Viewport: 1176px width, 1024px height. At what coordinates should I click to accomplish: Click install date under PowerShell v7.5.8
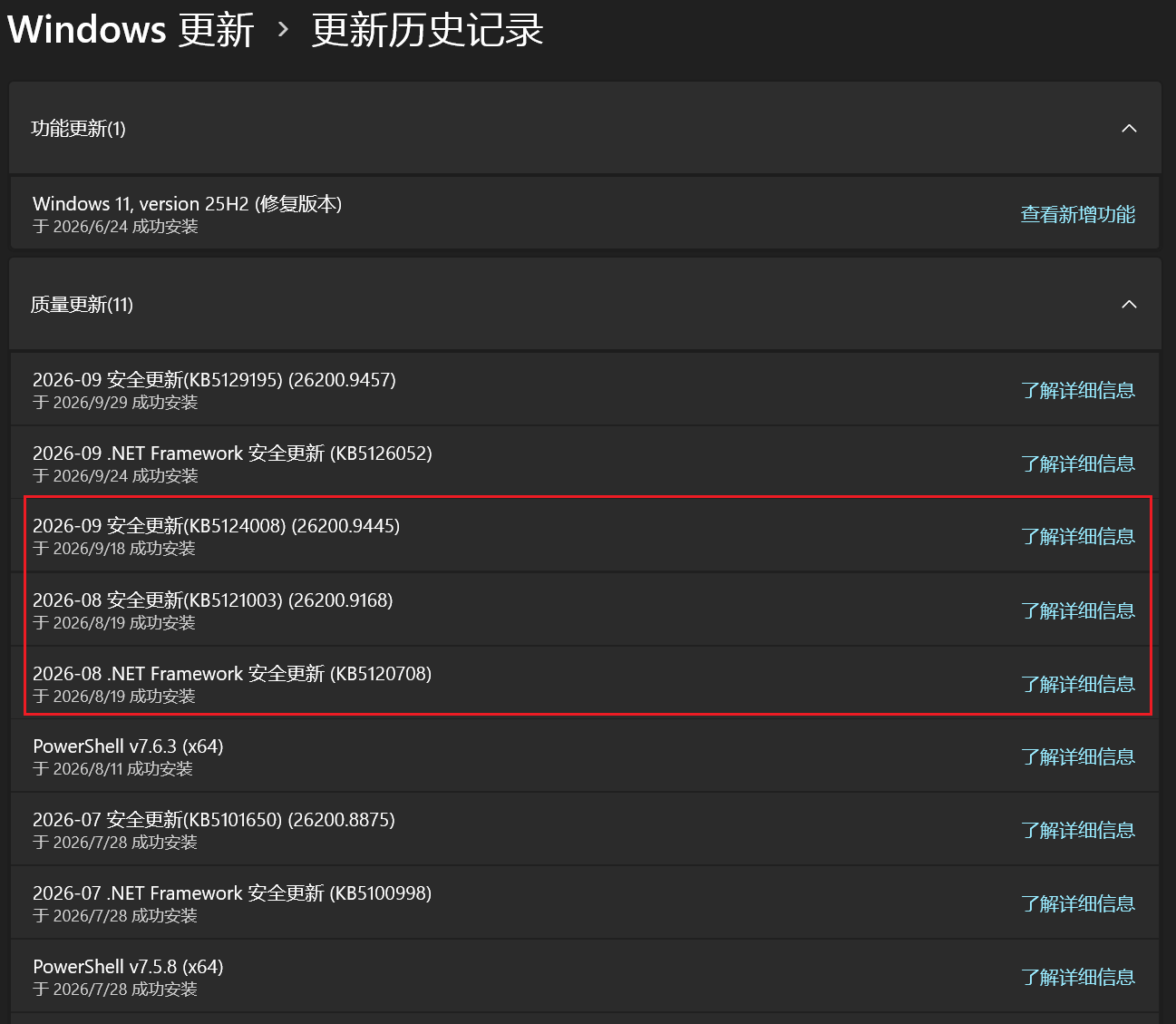pos(115,989)
